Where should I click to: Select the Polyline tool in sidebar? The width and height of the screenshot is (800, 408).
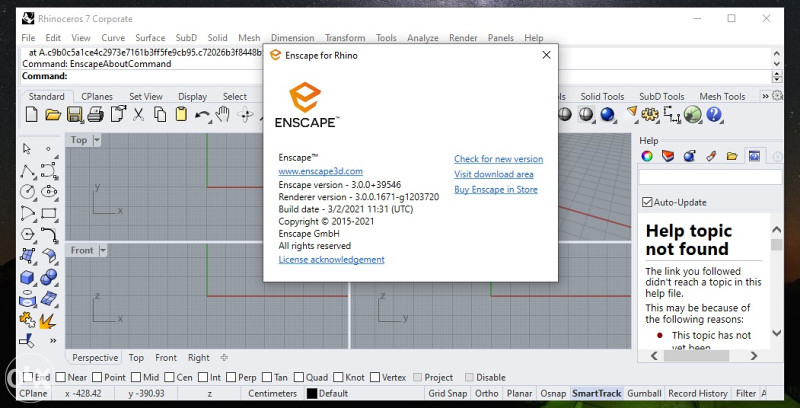tap(28, 170)
